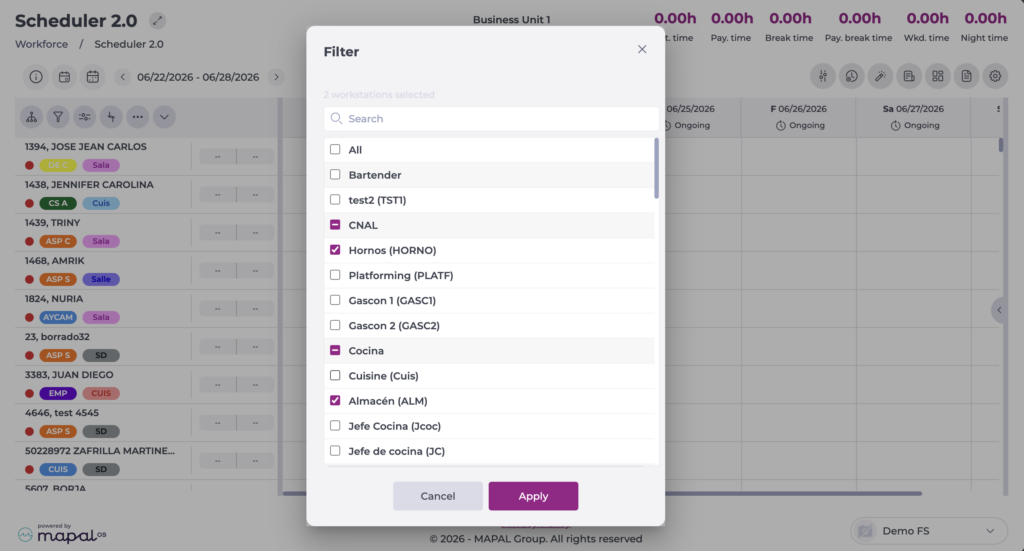This screenshot has width=1024, height=551.
Task: Click the clock history icon in the top toolbar
Action: [x=852, y=76]
